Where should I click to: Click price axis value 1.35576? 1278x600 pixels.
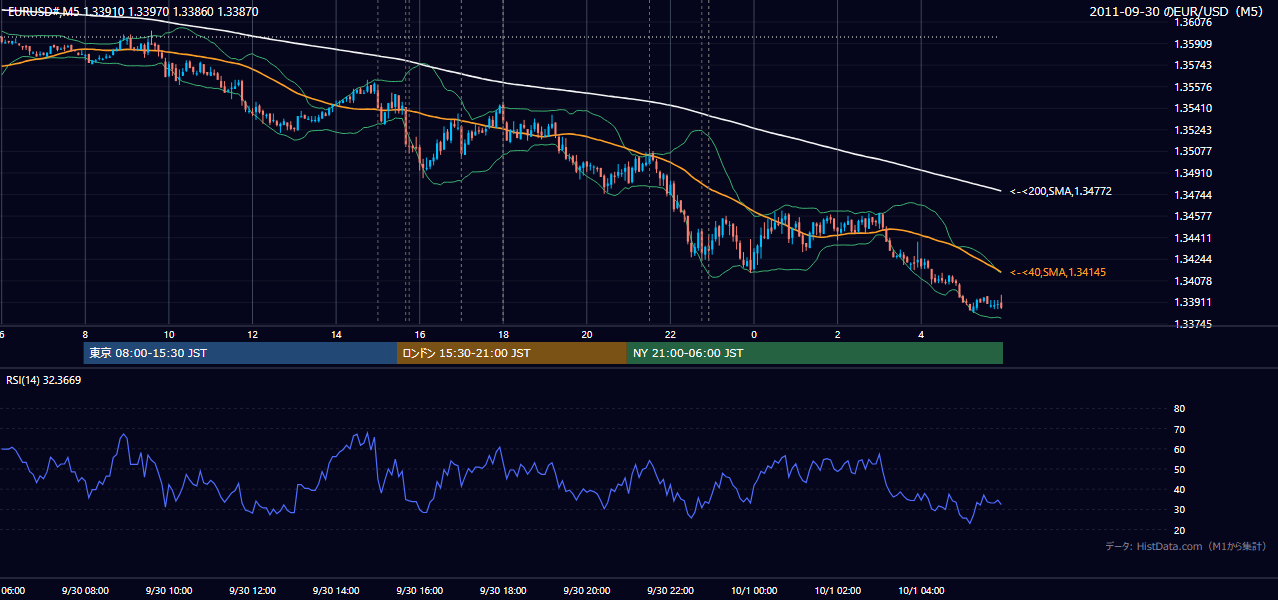[1192, 87]
